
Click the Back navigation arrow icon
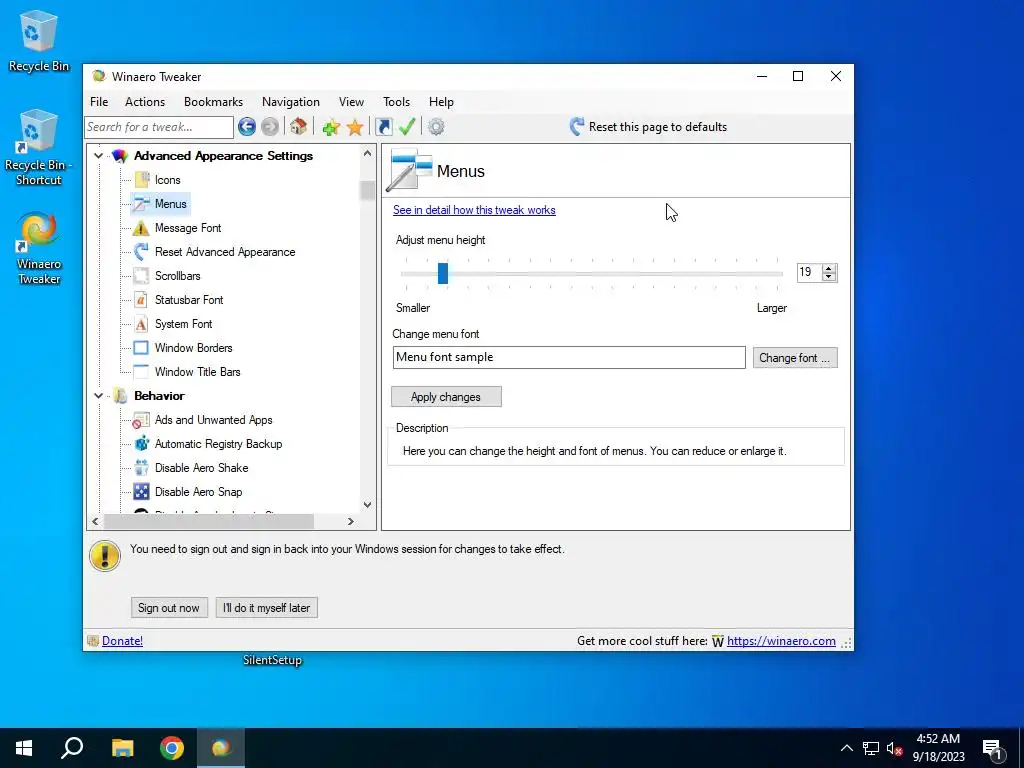click(246, 127)
